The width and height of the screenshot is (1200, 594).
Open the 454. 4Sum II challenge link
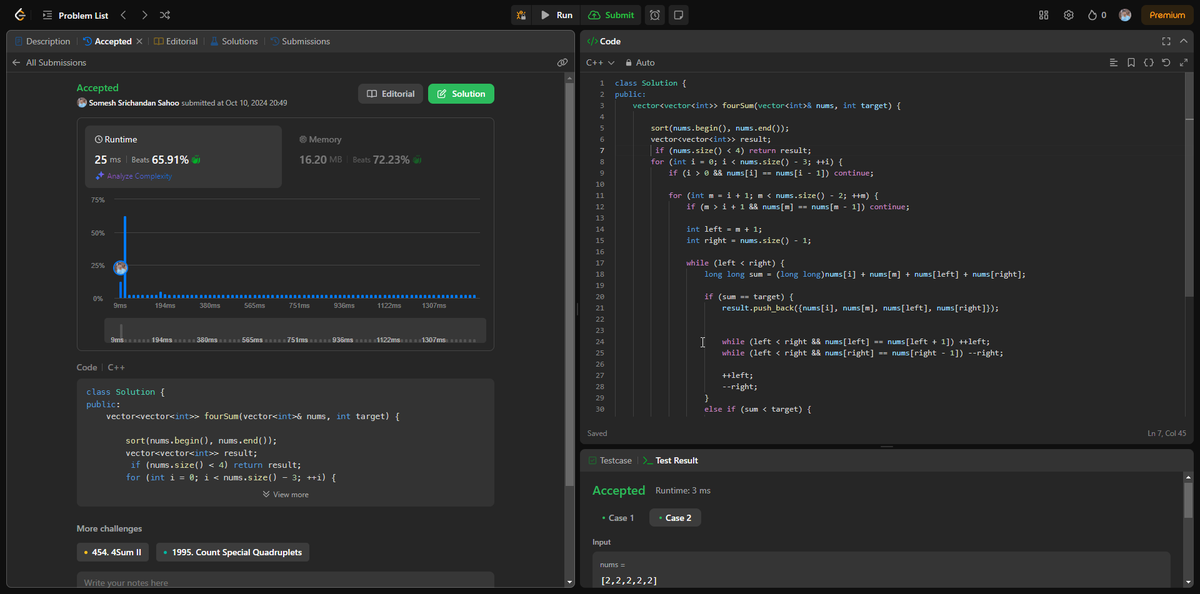(113, 551)
